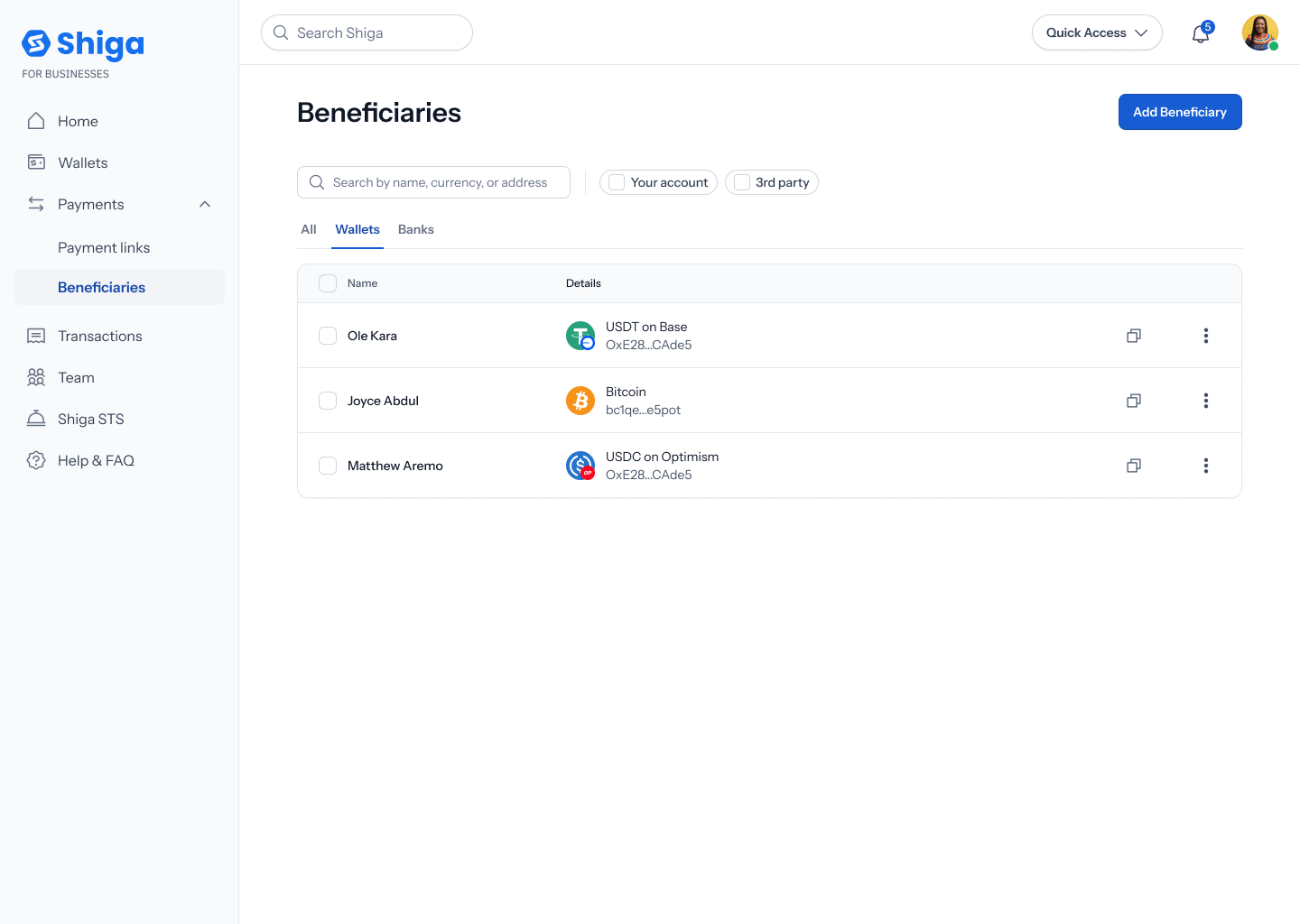Image resolution: width=1300 pixels, height=924 pixels.
Task: Open Team label in sidebar
Action: point(76,377)
